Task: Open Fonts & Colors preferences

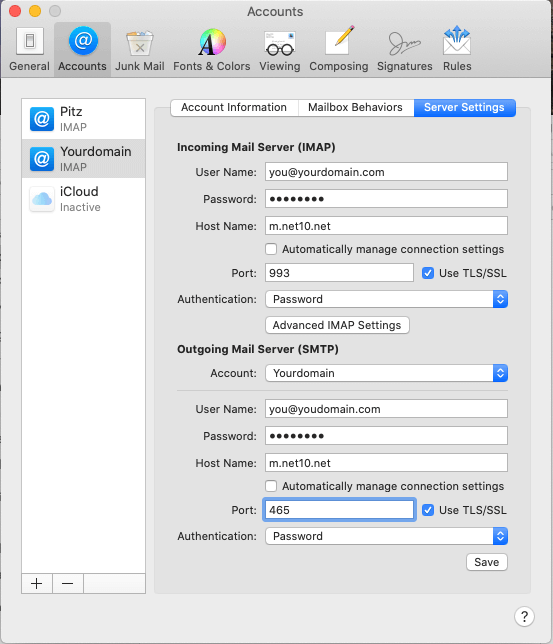Action: [212, 49]
